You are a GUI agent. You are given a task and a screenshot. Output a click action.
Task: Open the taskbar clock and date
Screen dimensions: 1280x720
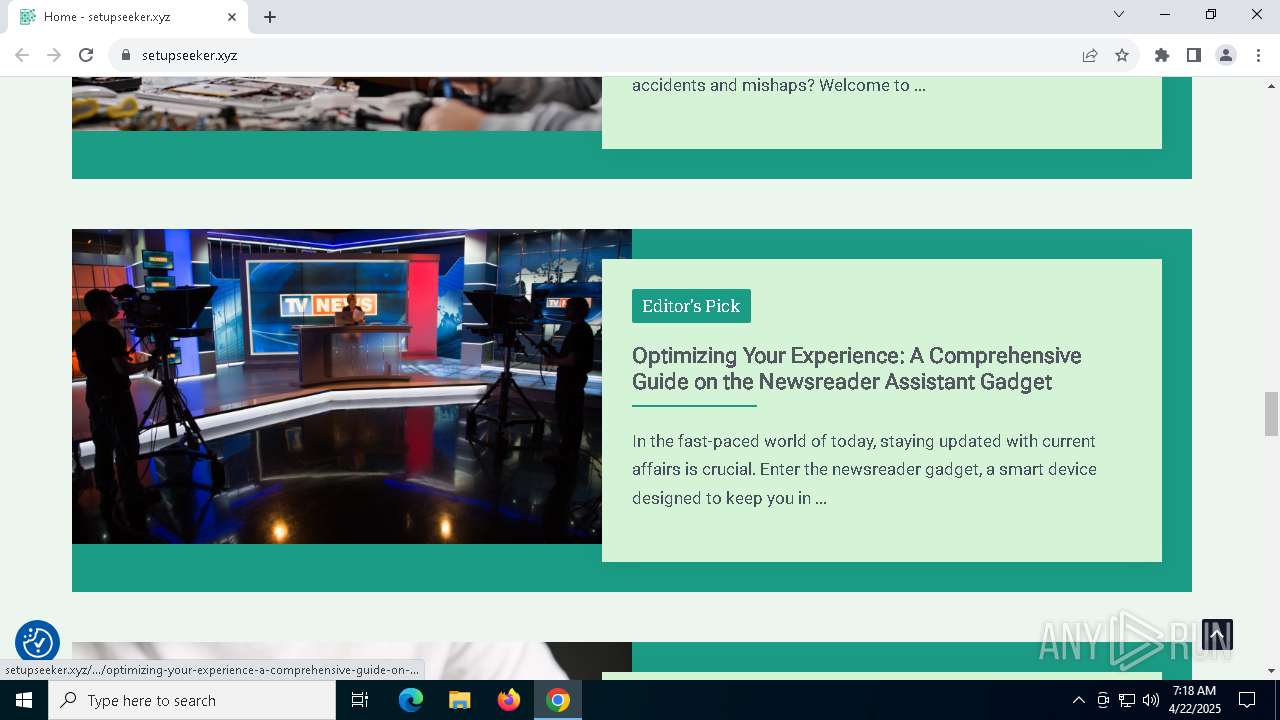[x=1194, y=700]
